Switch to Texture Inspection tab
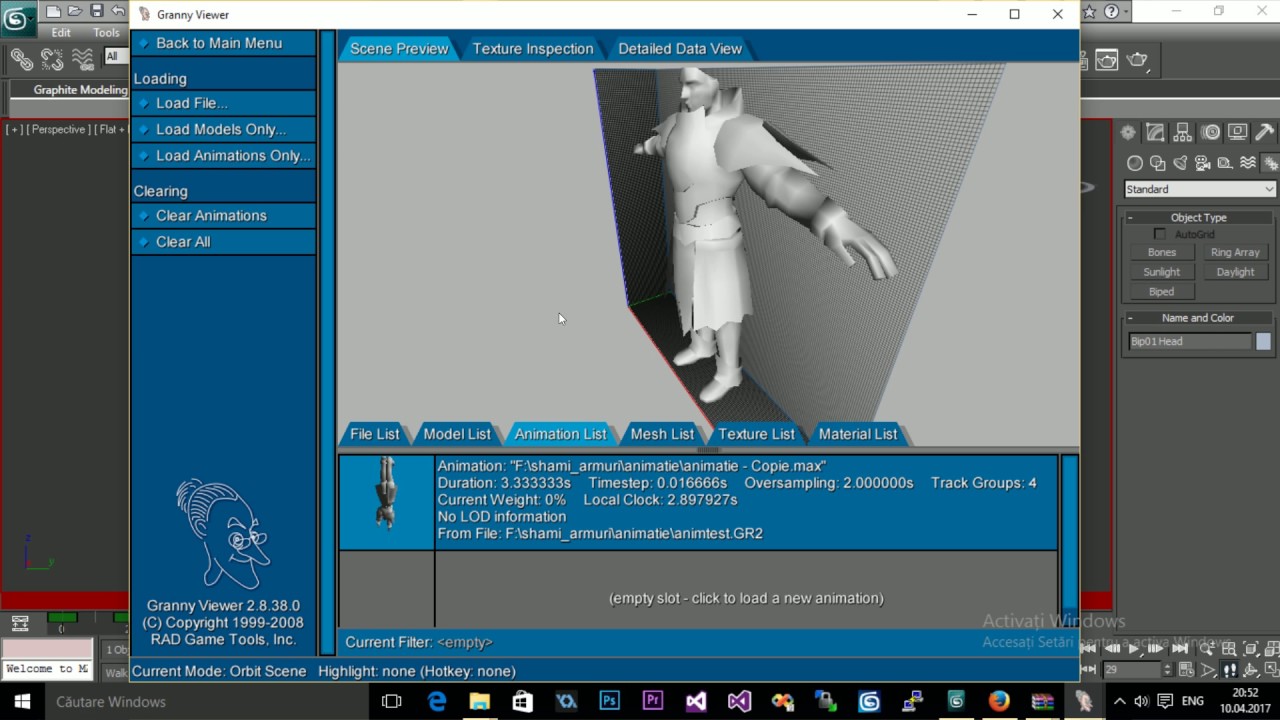Image resolution: width=1280 pixels, height=720 pixels. coord(533,48)
